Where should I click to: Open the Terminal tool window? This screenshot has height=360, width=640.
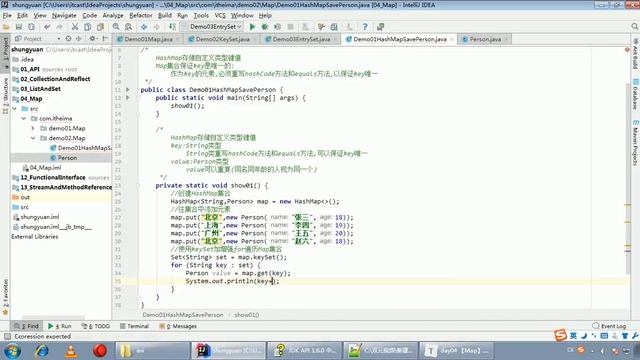coord(134,326)
